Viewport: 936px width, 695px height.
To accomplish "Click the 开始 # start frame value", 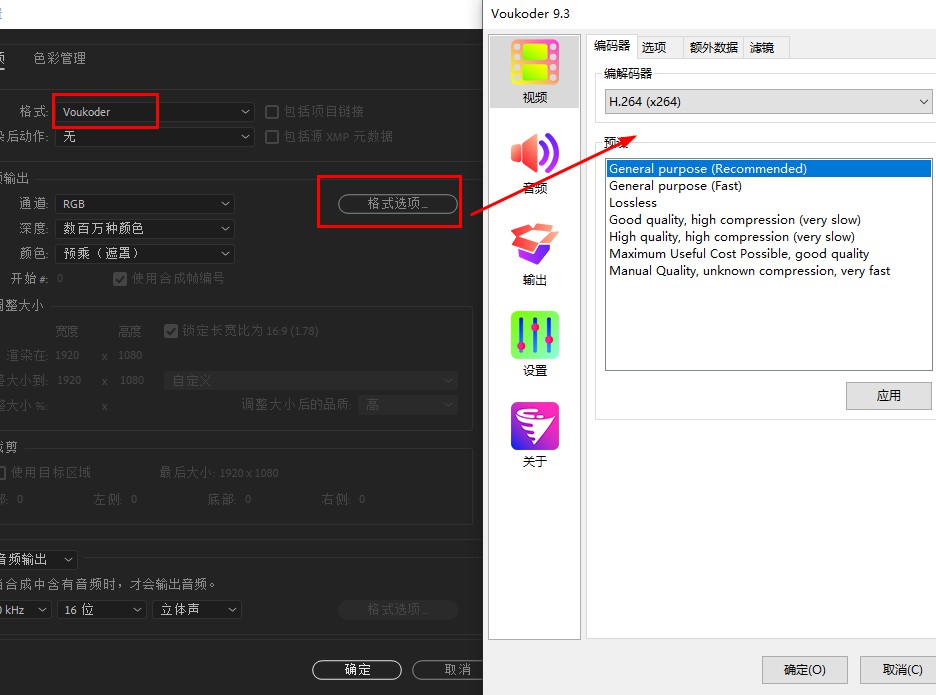I will click(x=60, y=278).
